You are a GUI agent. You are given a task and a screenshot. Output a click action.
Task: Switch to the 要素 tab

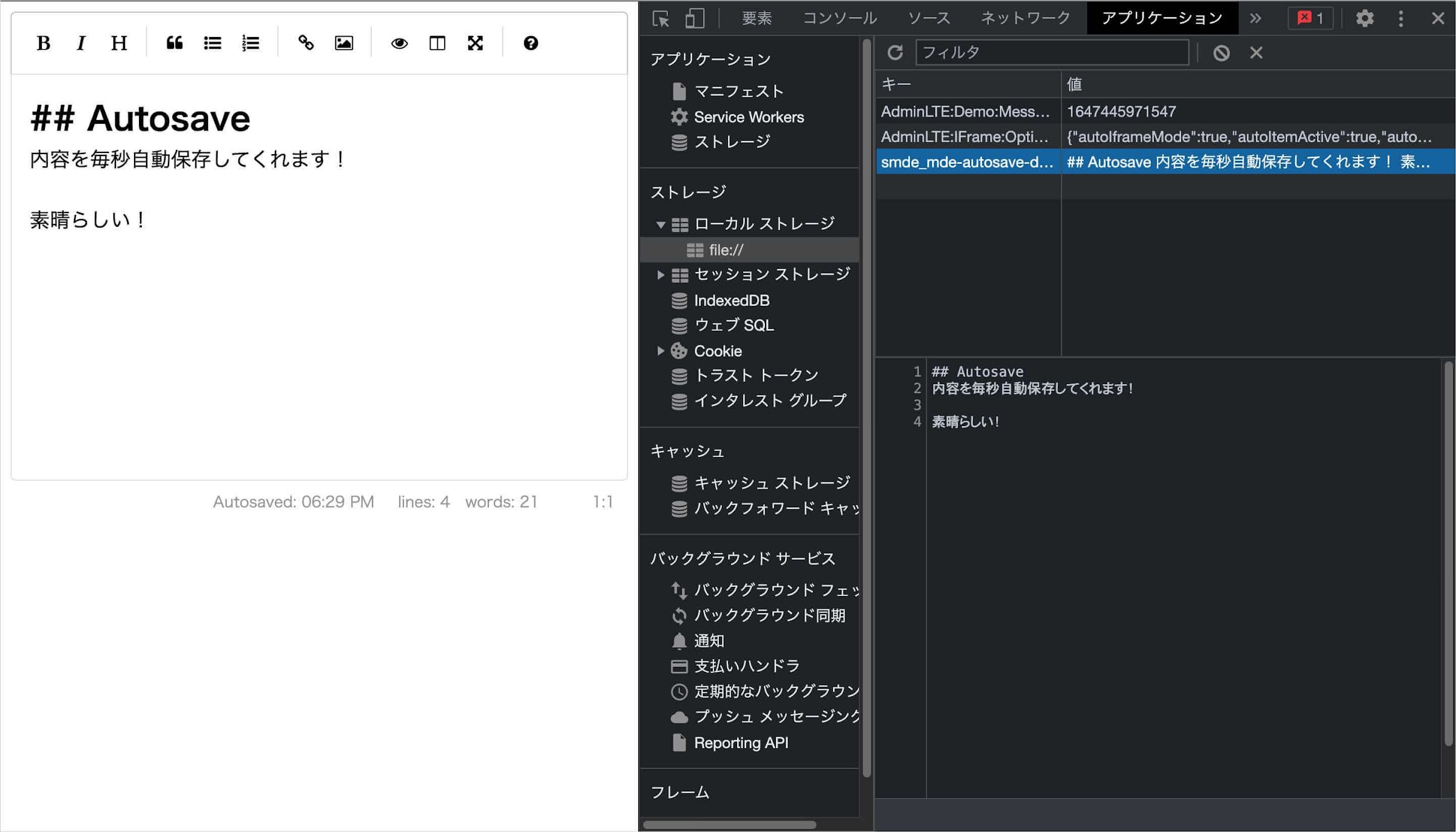click(757, 18)
